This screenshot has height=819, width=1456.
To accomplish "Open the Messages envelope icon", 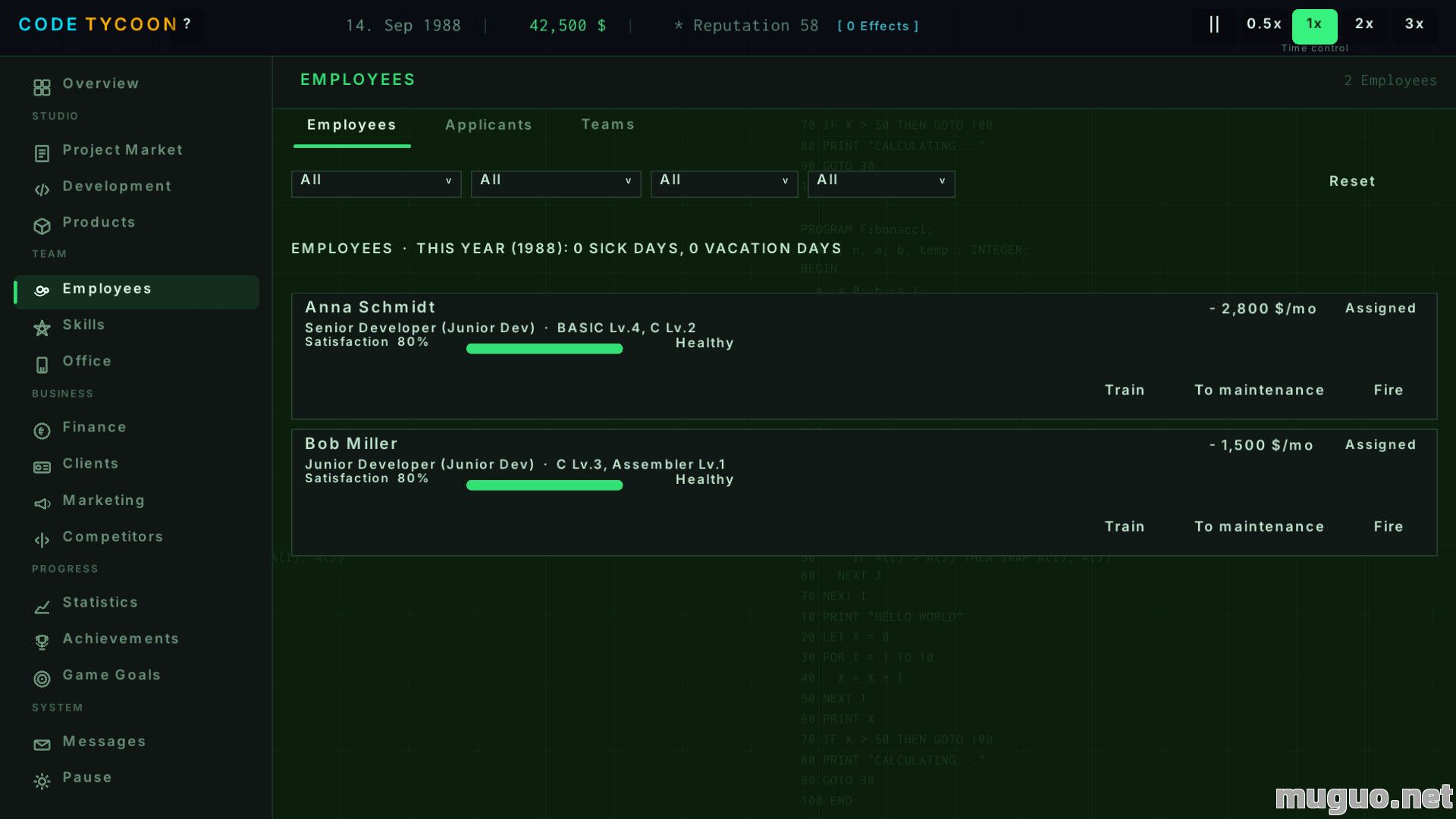I will (42, 745).
